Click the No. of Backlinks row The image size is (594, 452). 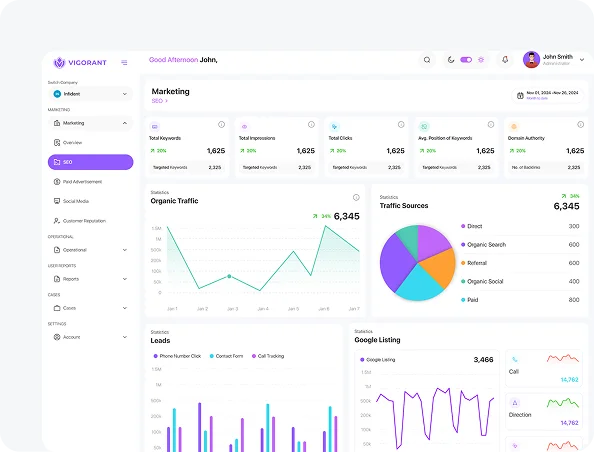coord(546,167)
